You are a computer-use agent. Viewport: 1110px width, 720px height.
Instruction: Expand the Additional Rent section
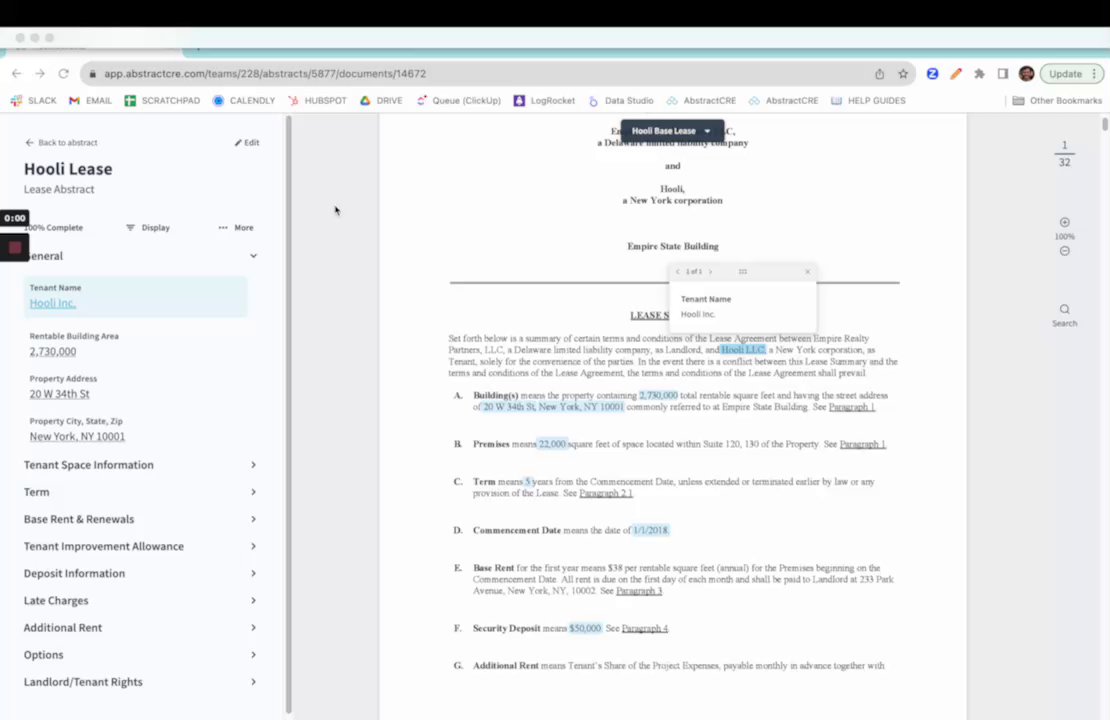click(x=140, y=627)
